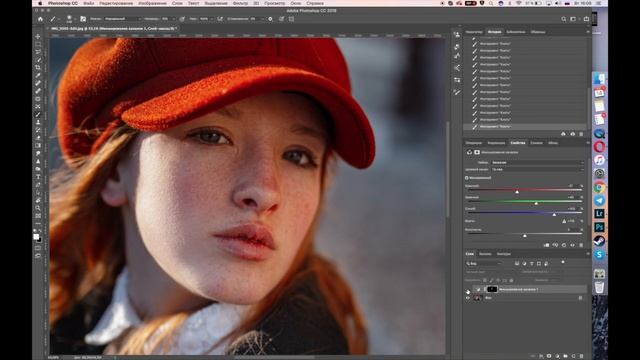This screenshot has width=640, height=360.
Task: Open Lightroom from the Dock
Action: [599, 213]
